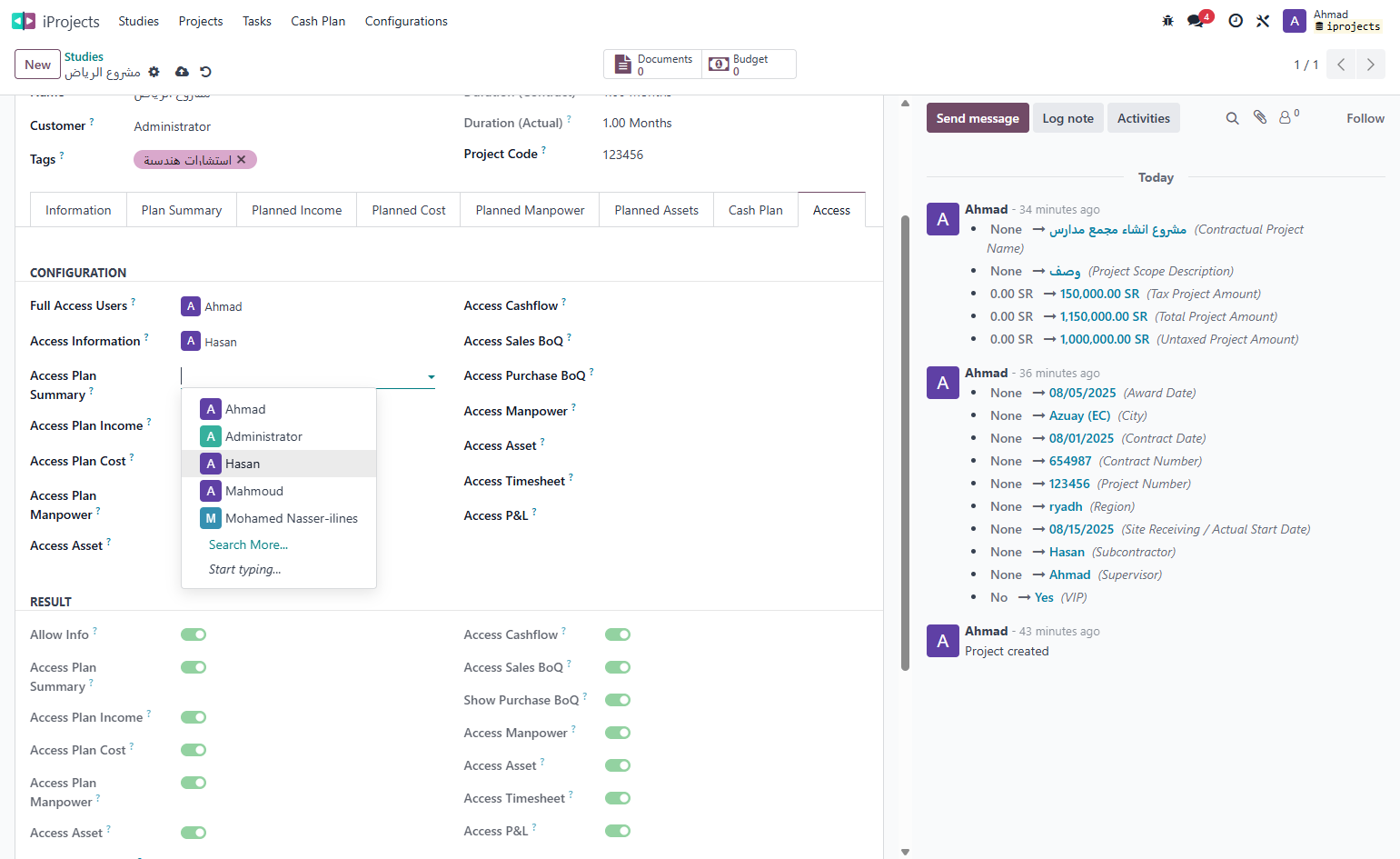Go to next record arrow

tap(1371, 65)
